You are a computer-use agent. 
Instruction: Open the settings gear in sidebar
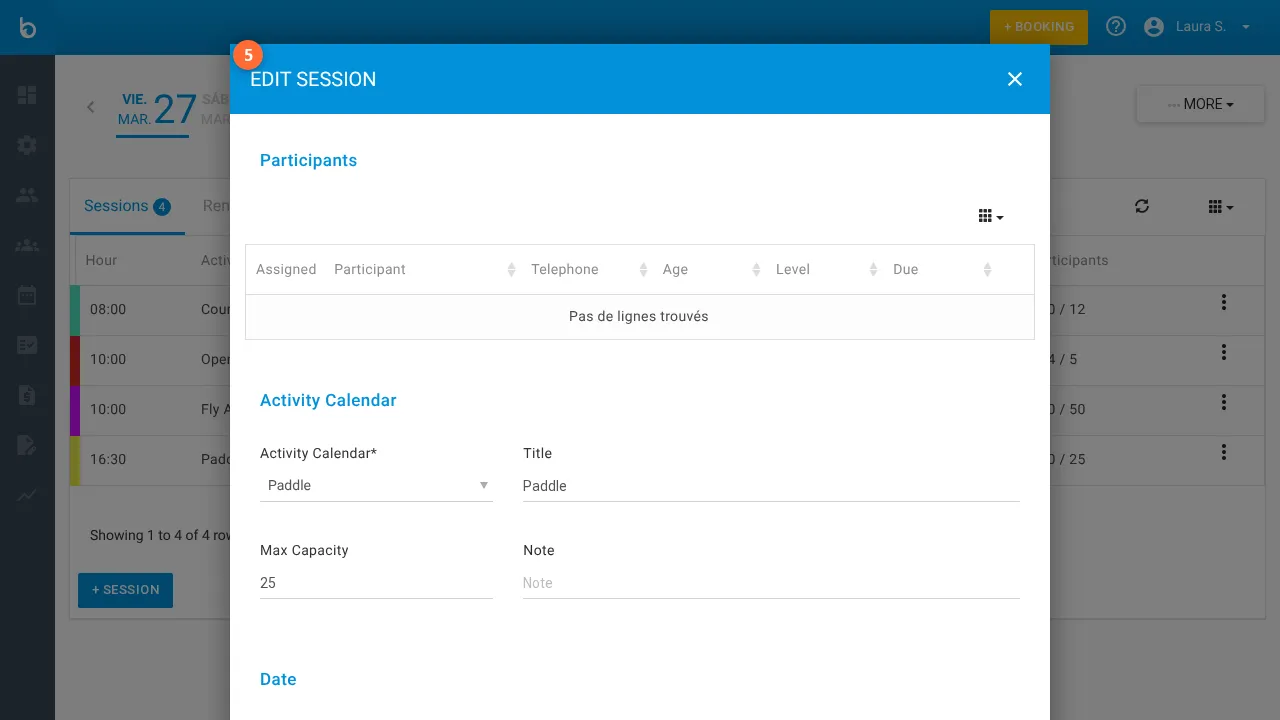click(27, 145)
